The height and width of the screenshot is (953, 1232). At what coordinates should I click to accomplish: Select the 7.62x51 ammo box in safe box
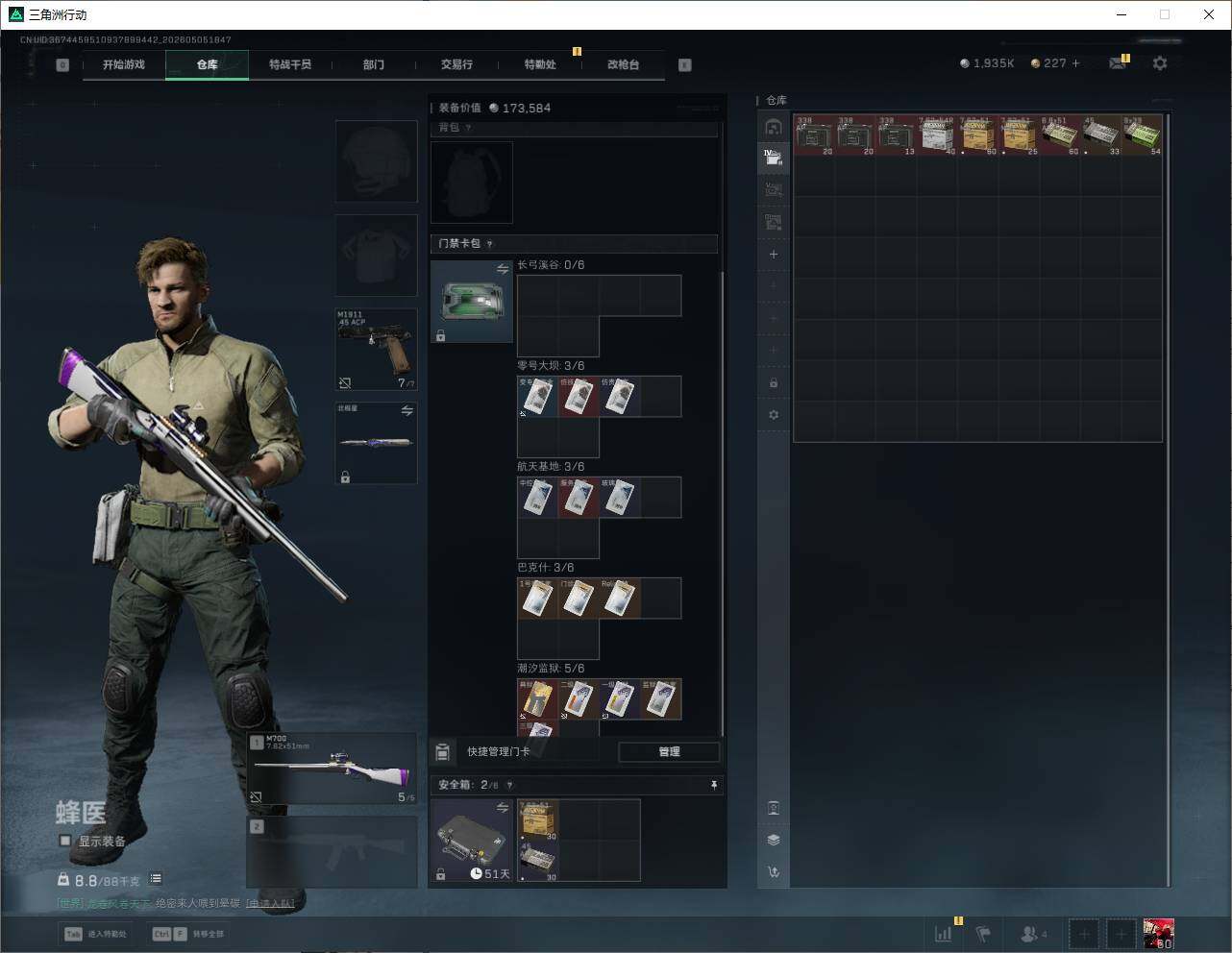pos(538,820)
